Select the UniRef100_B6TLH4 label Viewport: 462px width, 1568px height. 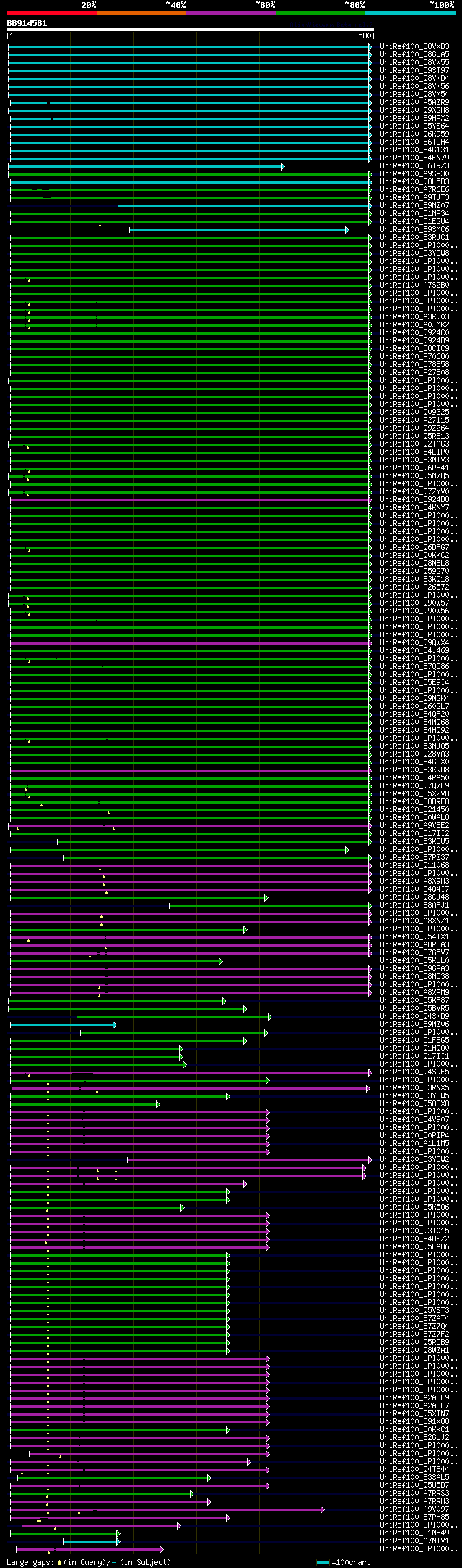414,142
